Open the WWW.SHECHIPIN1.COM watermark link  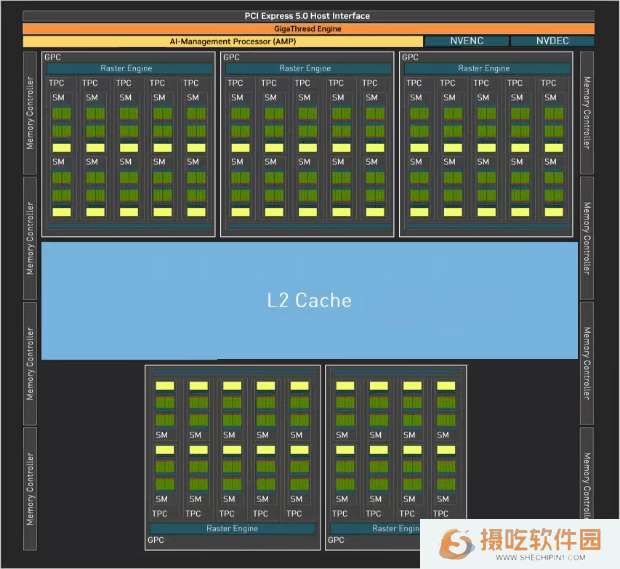point(540,558)
